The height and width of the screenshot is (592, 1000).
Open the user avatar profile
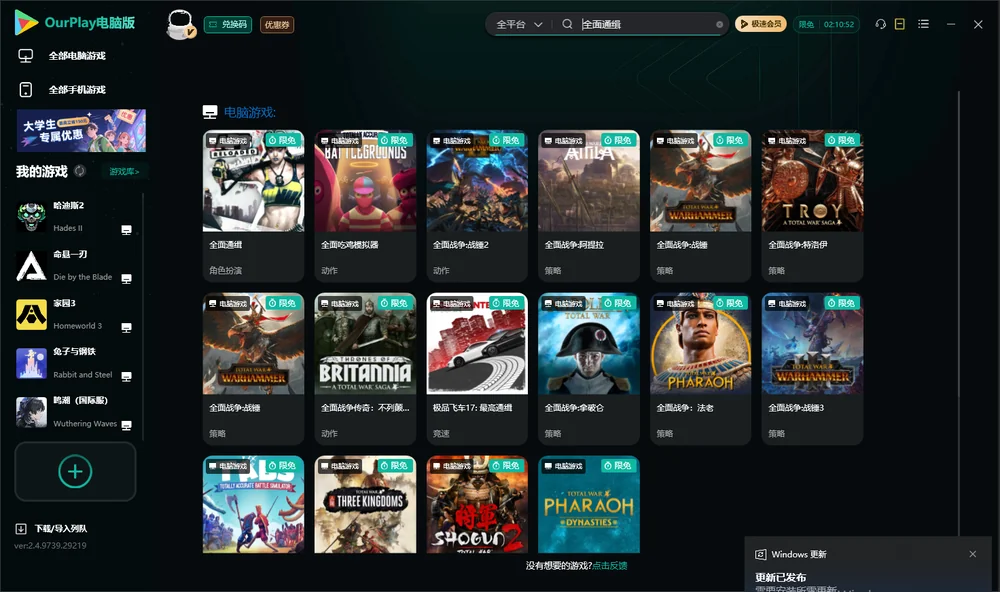[x=180, y=25]
